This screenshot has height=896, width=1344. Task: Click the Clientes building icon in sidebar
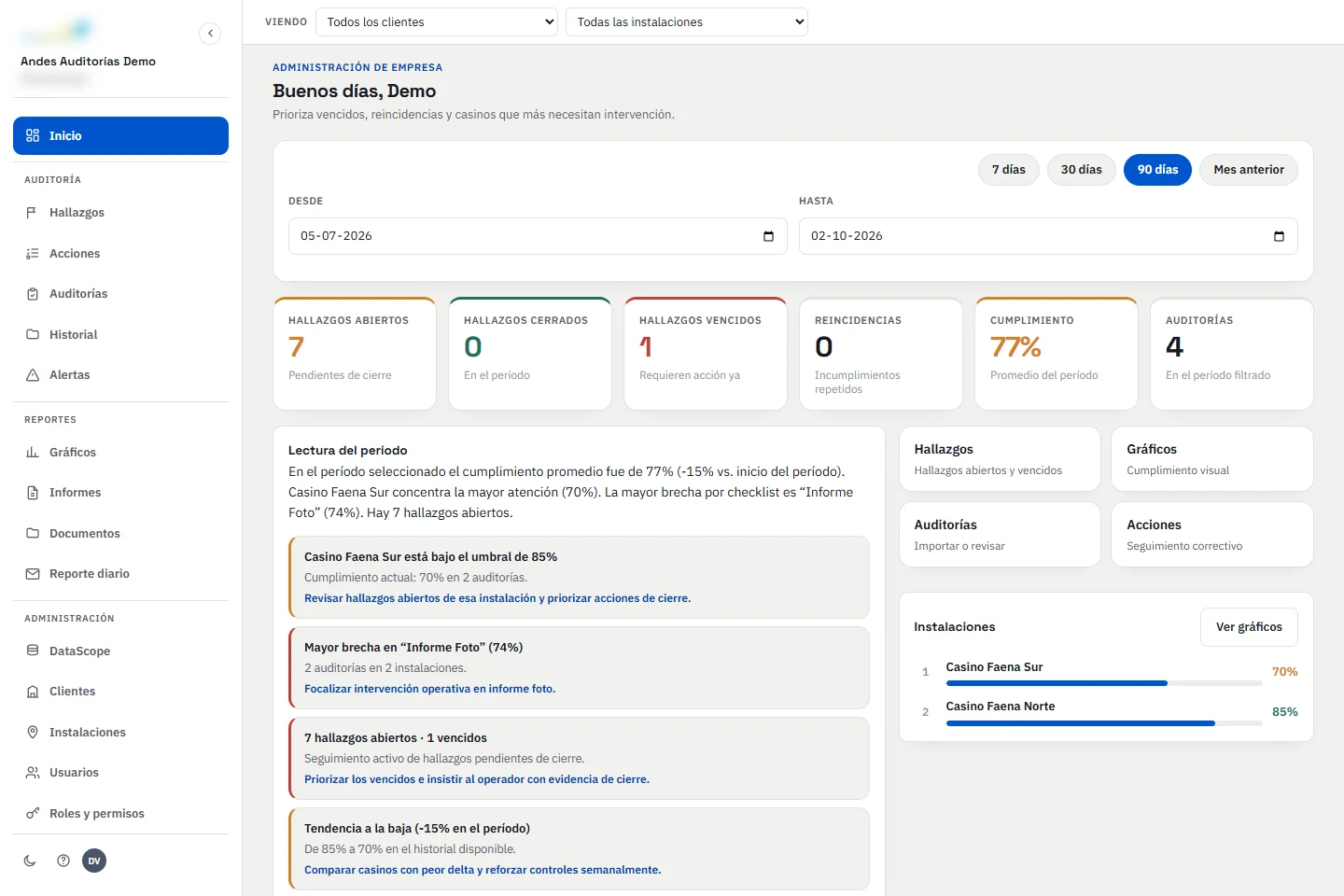[x=33, y=692]
